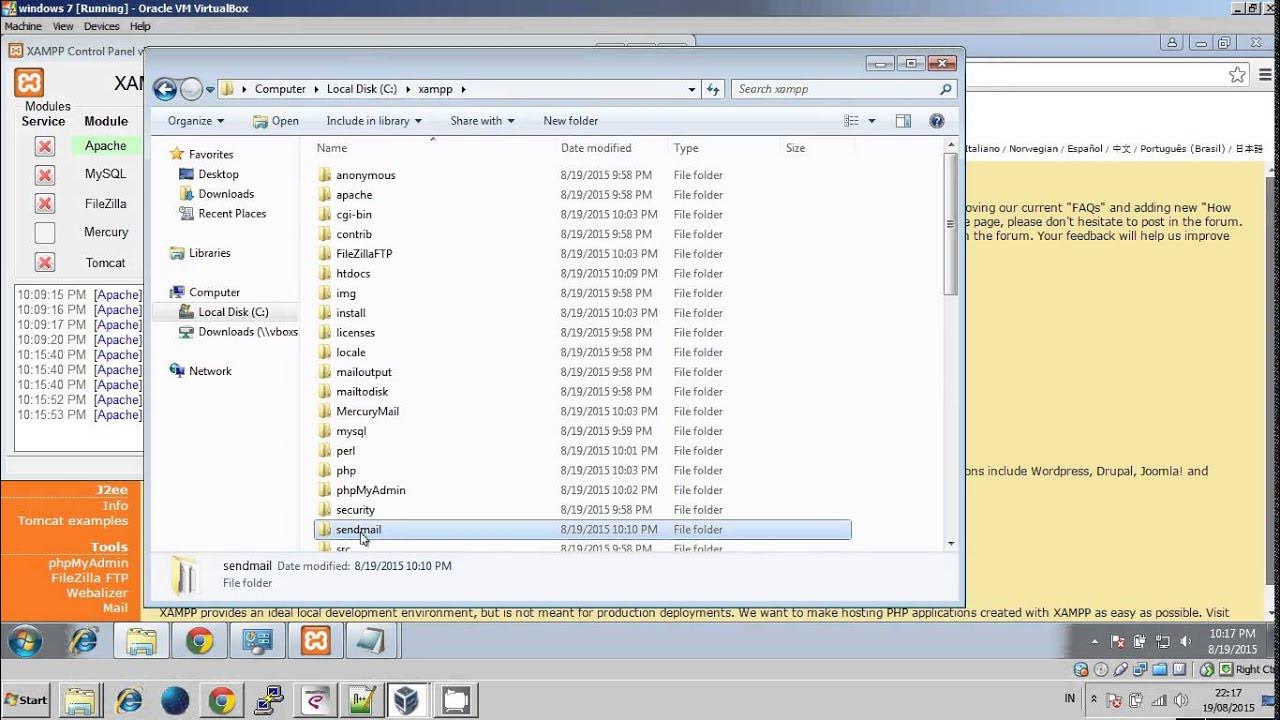Click the XAMPP icon in the guest taskbar
1280x720 pixels.
[x=315, y=642]
